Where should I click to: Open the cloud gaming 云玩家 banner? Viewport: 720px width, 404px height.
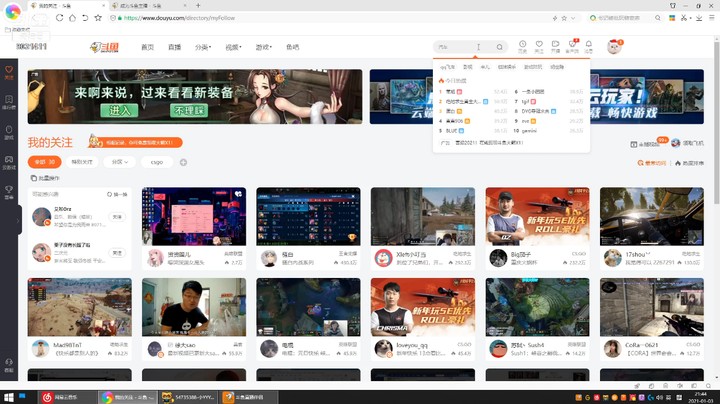[x=647, y=97]
